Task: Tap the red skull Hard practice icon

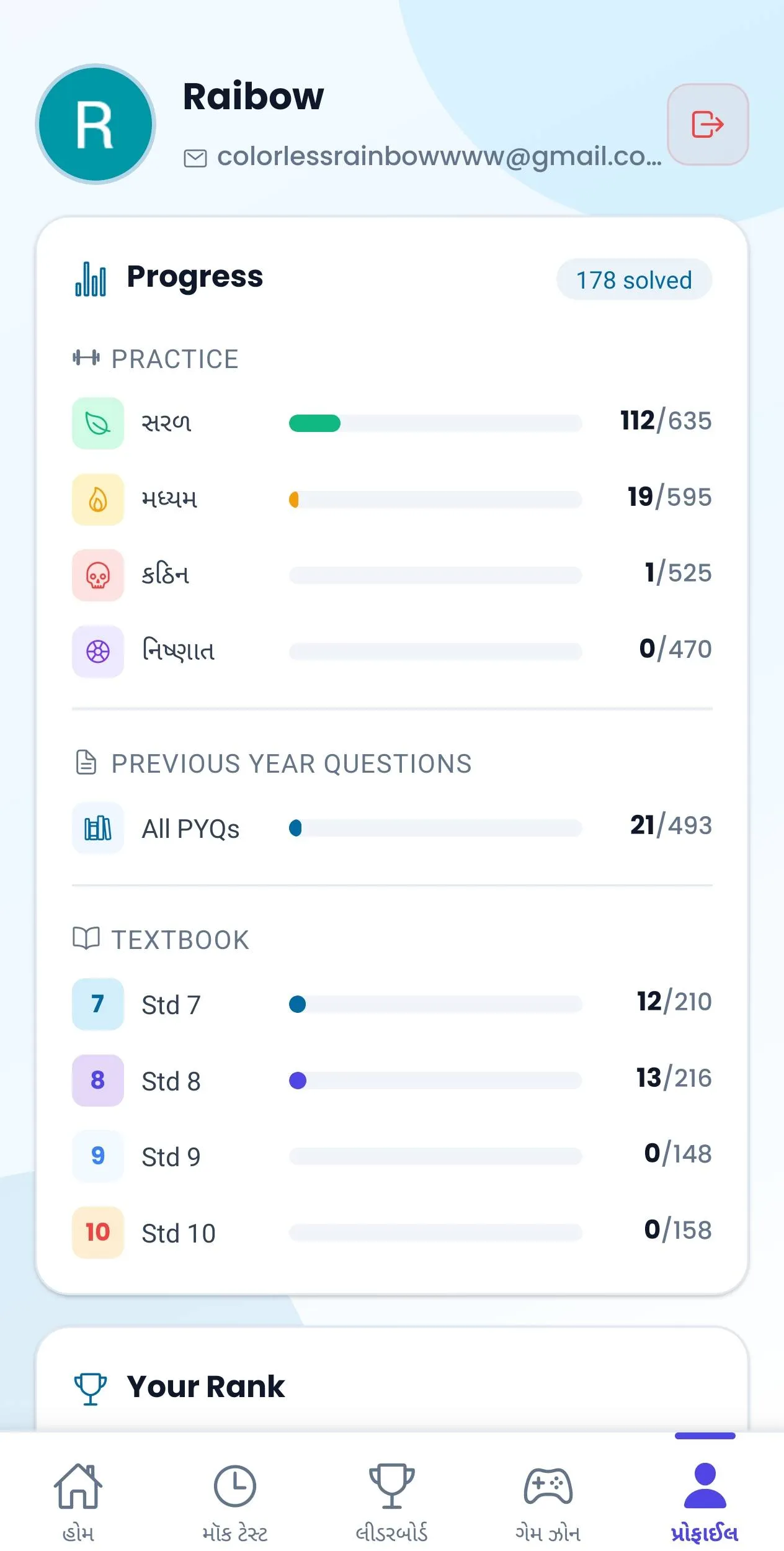Action: coord(98,575)
